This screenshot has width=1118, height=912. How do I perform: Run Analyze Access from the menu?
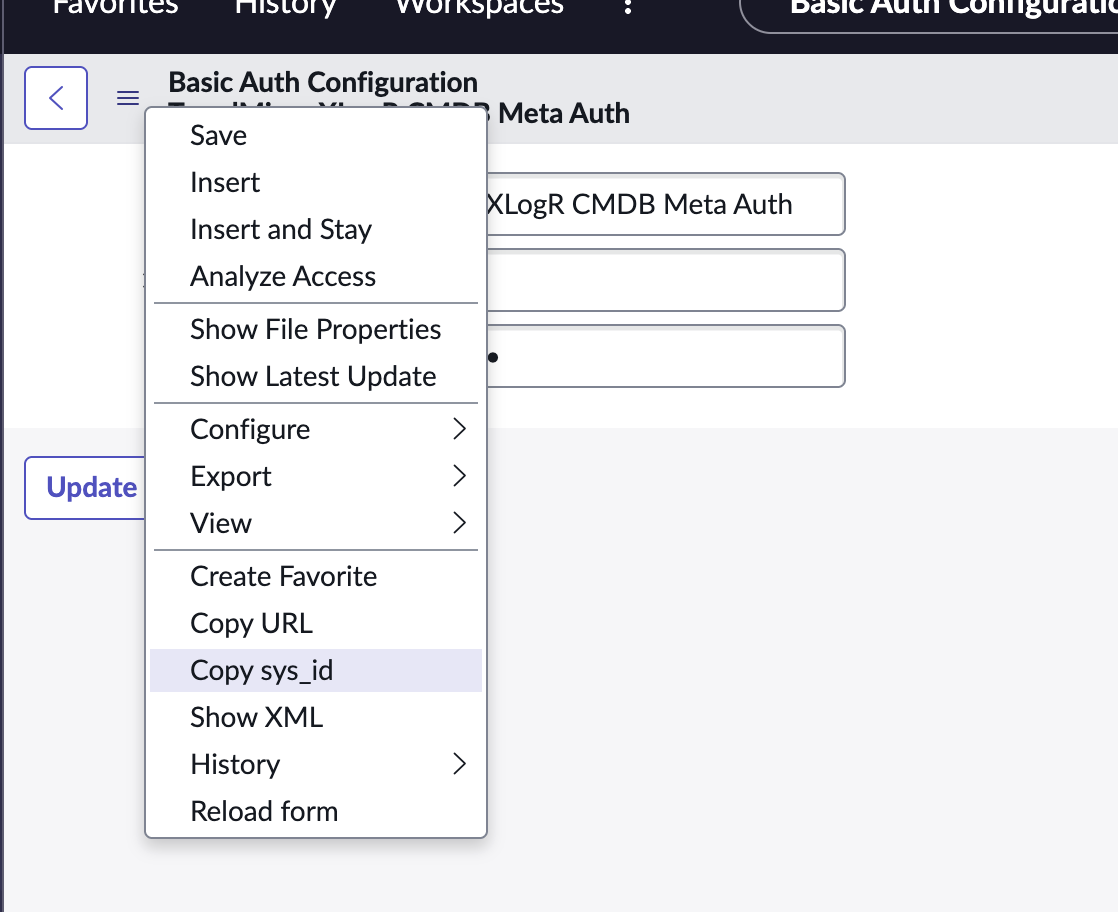tap(283, 276)
